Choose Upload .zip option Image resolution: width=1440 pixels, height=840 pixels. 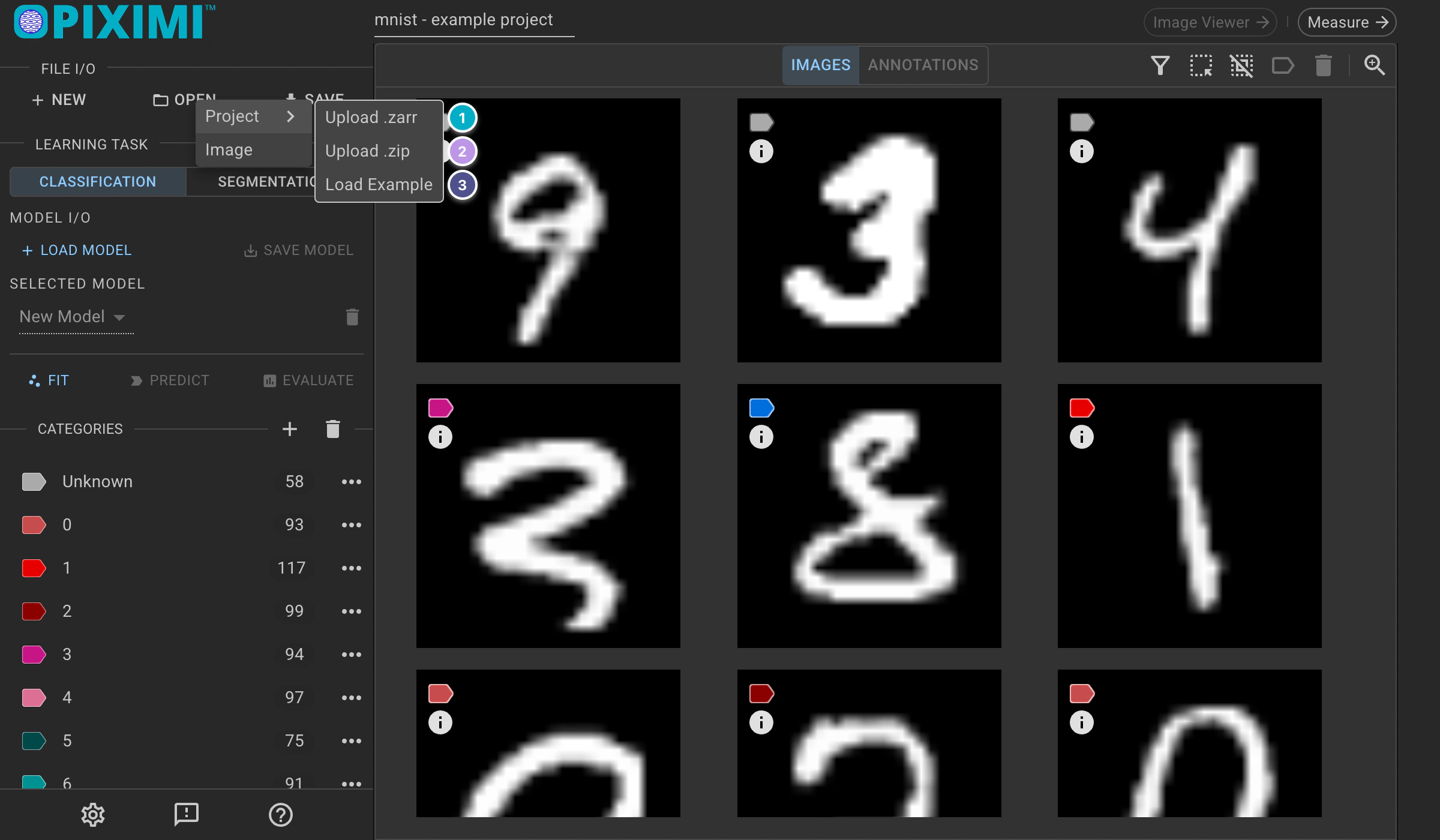(379, 151)
